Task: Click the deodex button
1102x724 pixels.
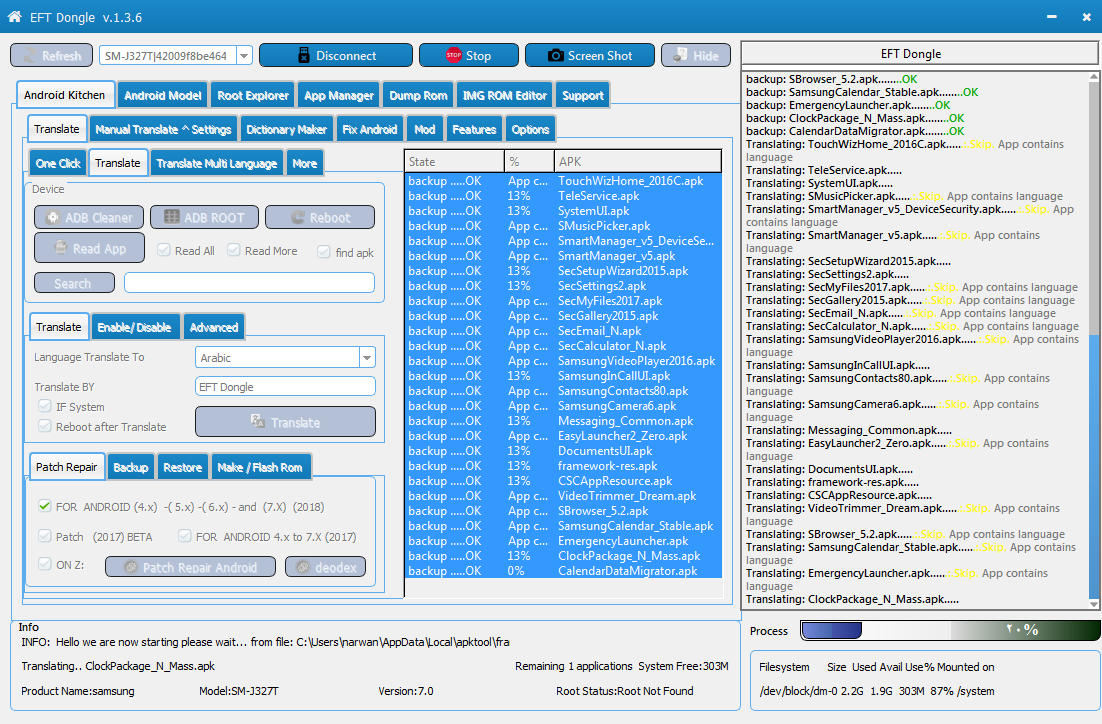Action: tap(325, 567)
